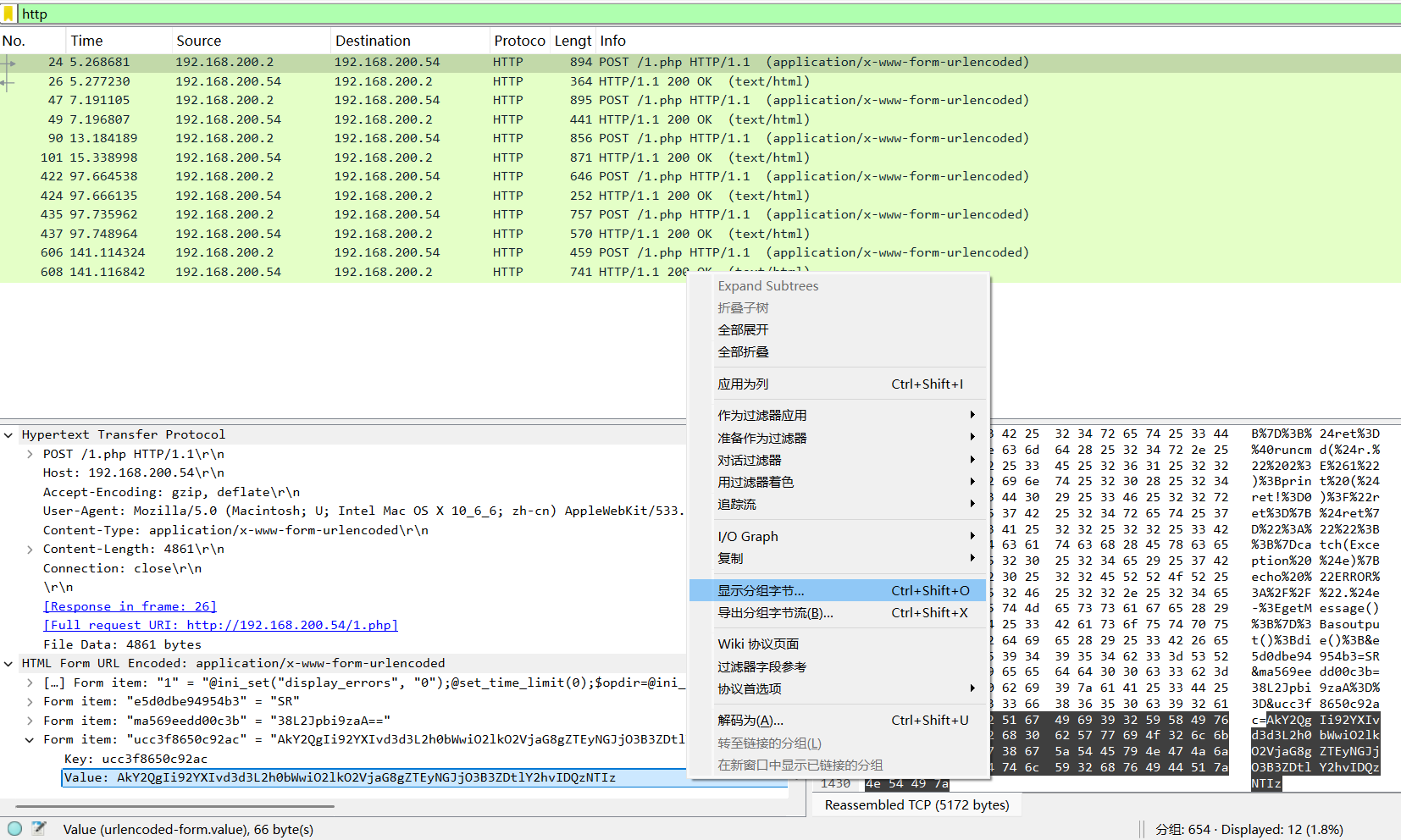Choose 应用为列 from the context menu

(x=839, y=384)
